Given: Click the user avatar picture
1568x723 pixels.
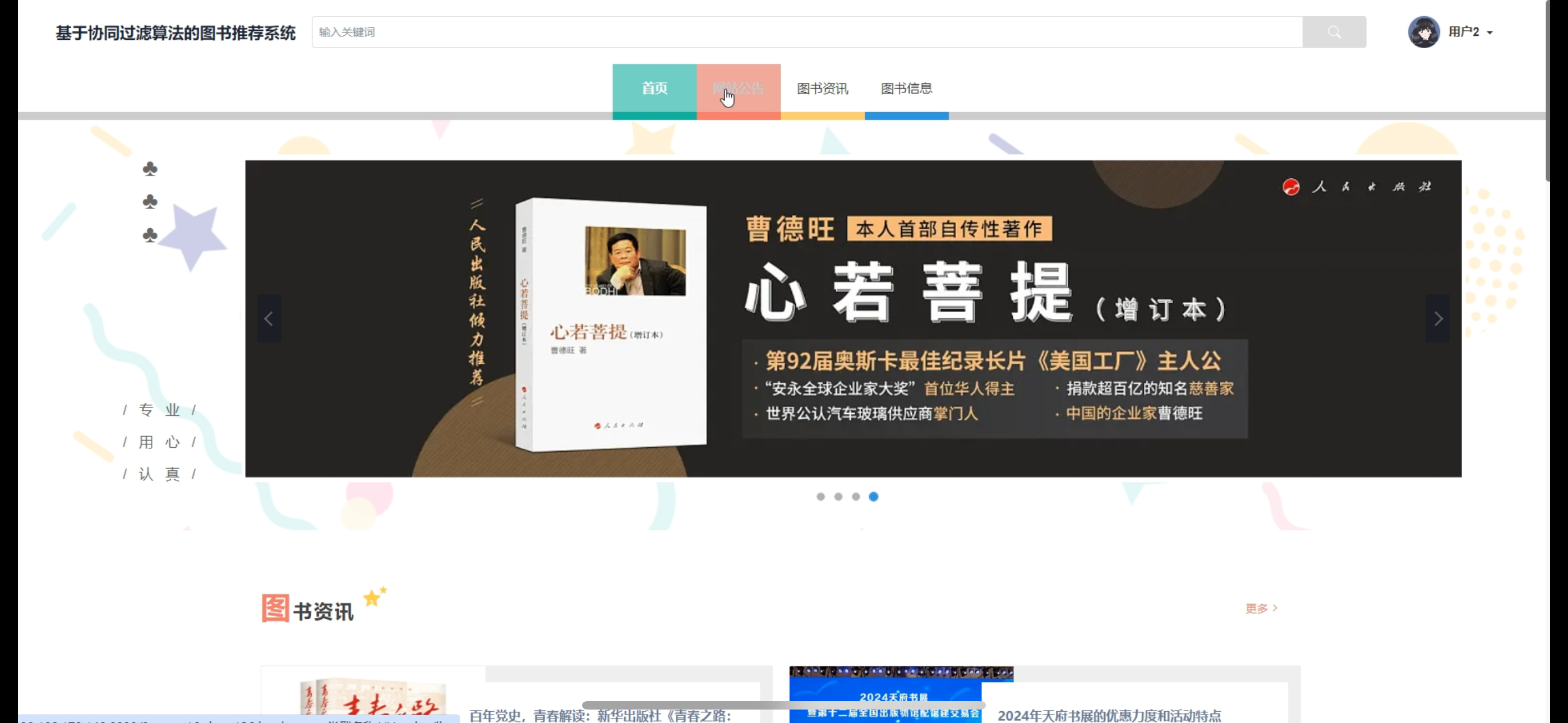Looking at the screenshot, I should coord(1423,33).
